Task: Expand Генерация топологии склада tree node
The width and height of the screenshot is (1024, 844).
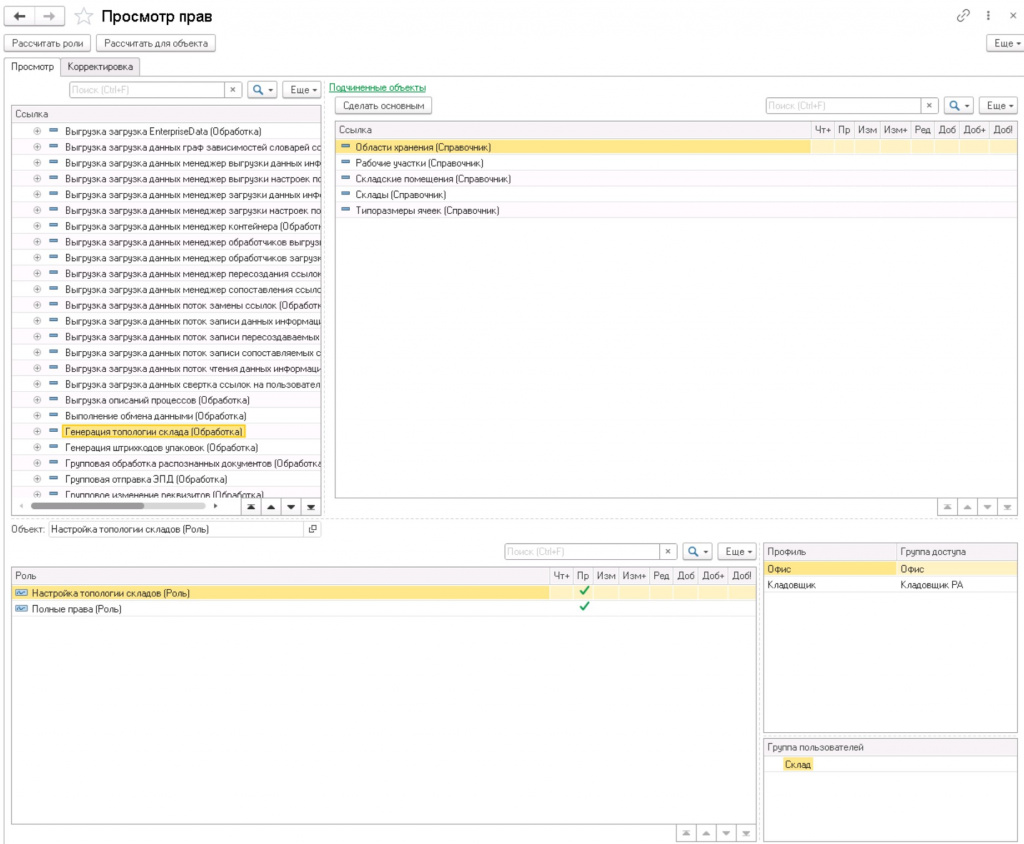Action: 37,431
